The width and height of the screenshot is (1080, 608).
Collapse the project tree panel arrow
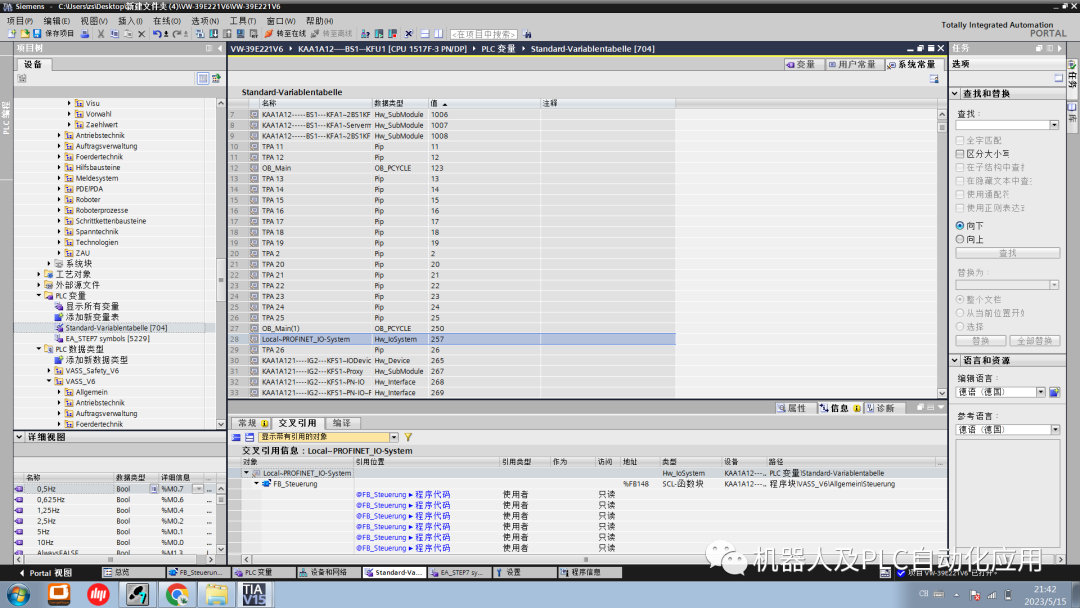point(220,48)
